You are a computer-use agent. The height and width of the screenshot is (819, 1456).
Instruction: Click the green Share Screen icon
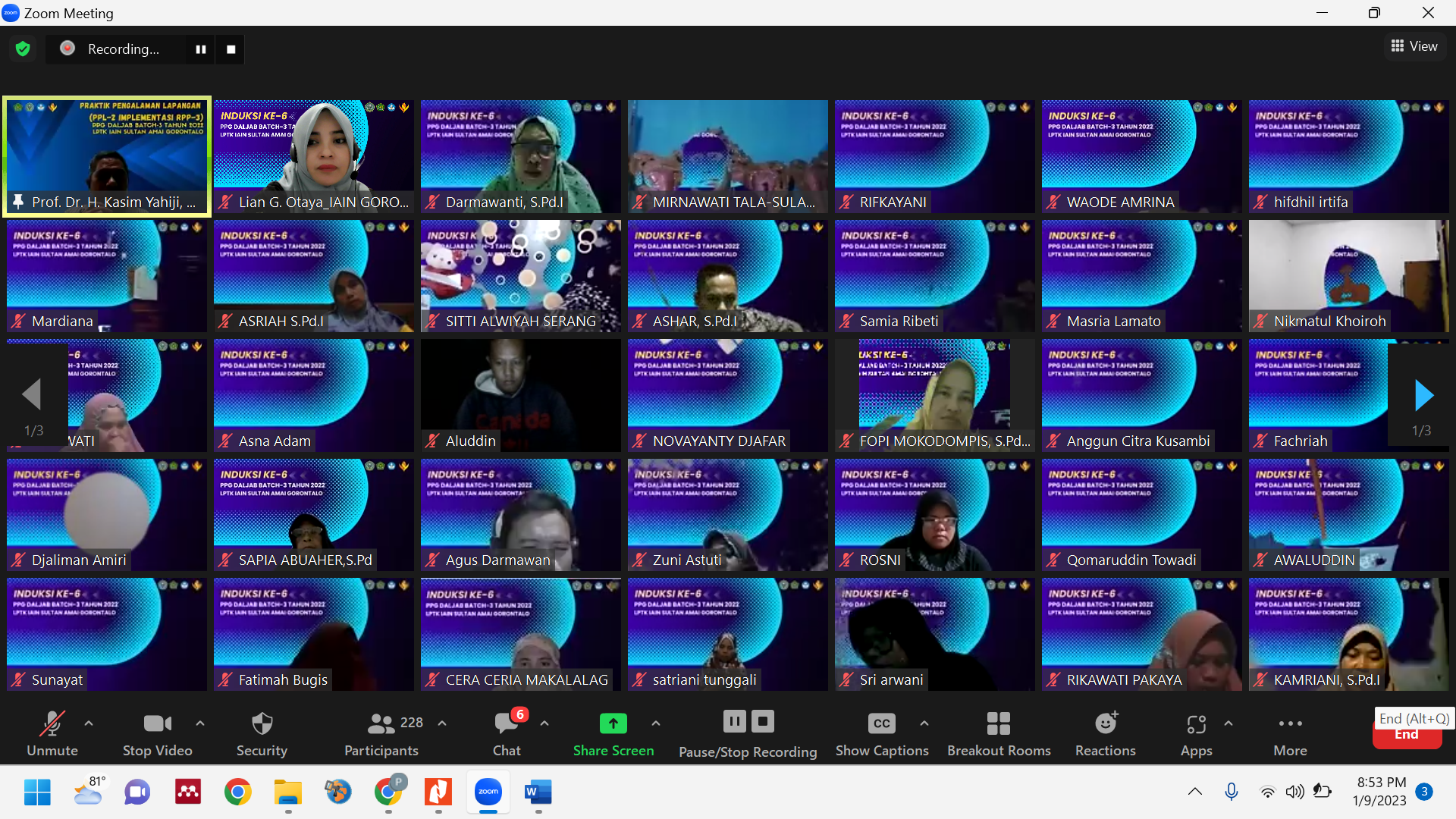(613, 724)
